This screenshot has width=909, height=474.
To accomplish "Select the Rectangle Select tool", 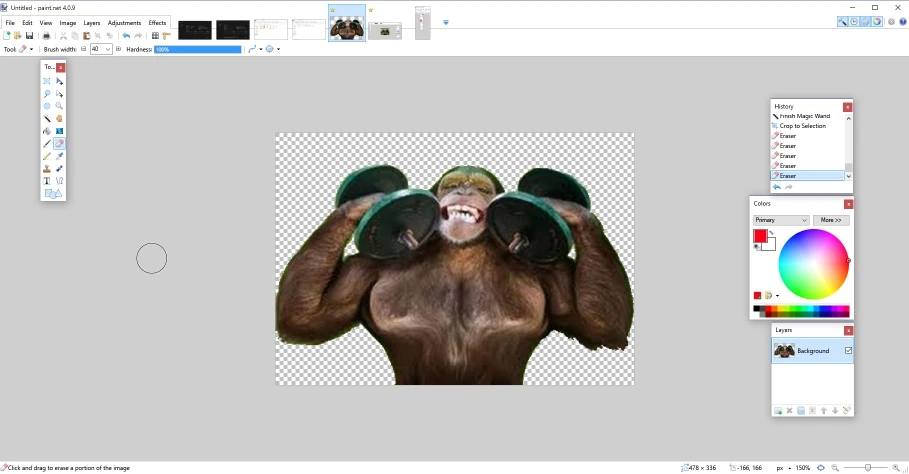I will tap(47, 81).
